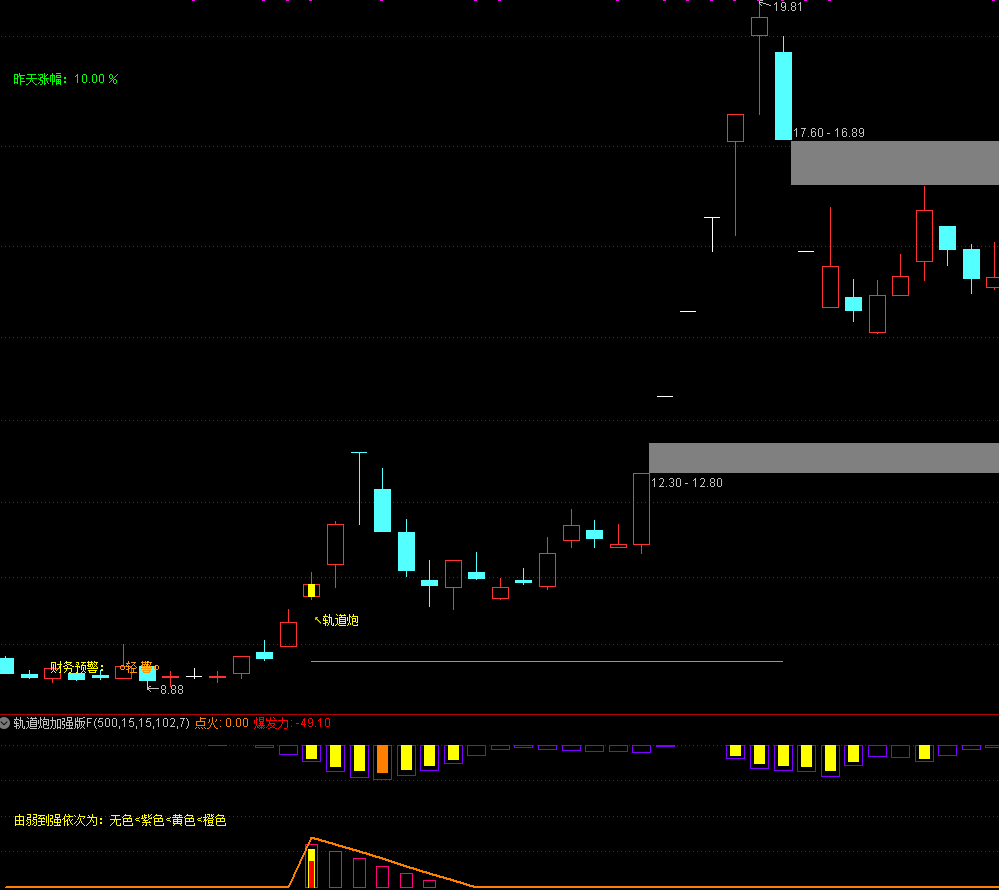Image resolution: width=999 pixels, height=890 pixels.
Task: Click the 轻警 warning marker
Action: [139, 667]
